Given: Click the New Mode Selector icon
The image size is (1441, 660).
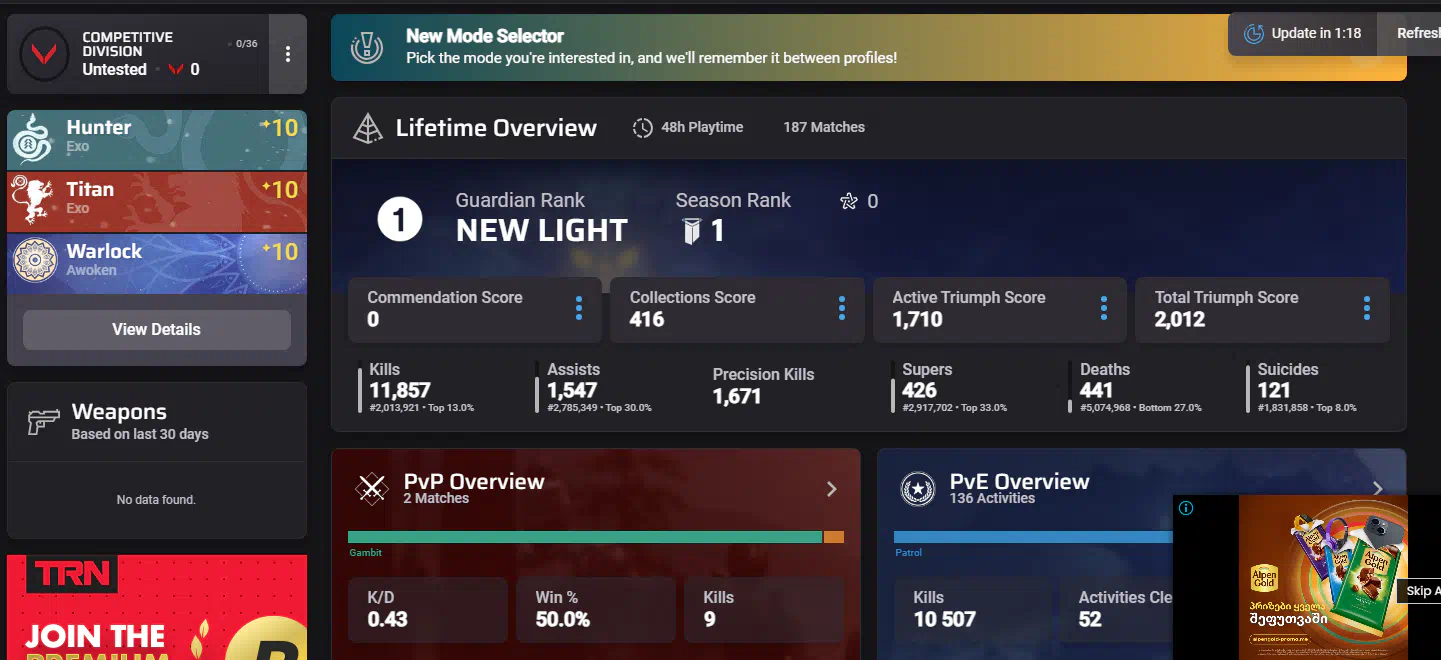Looking at the screenshot, I should coord(367,47).
